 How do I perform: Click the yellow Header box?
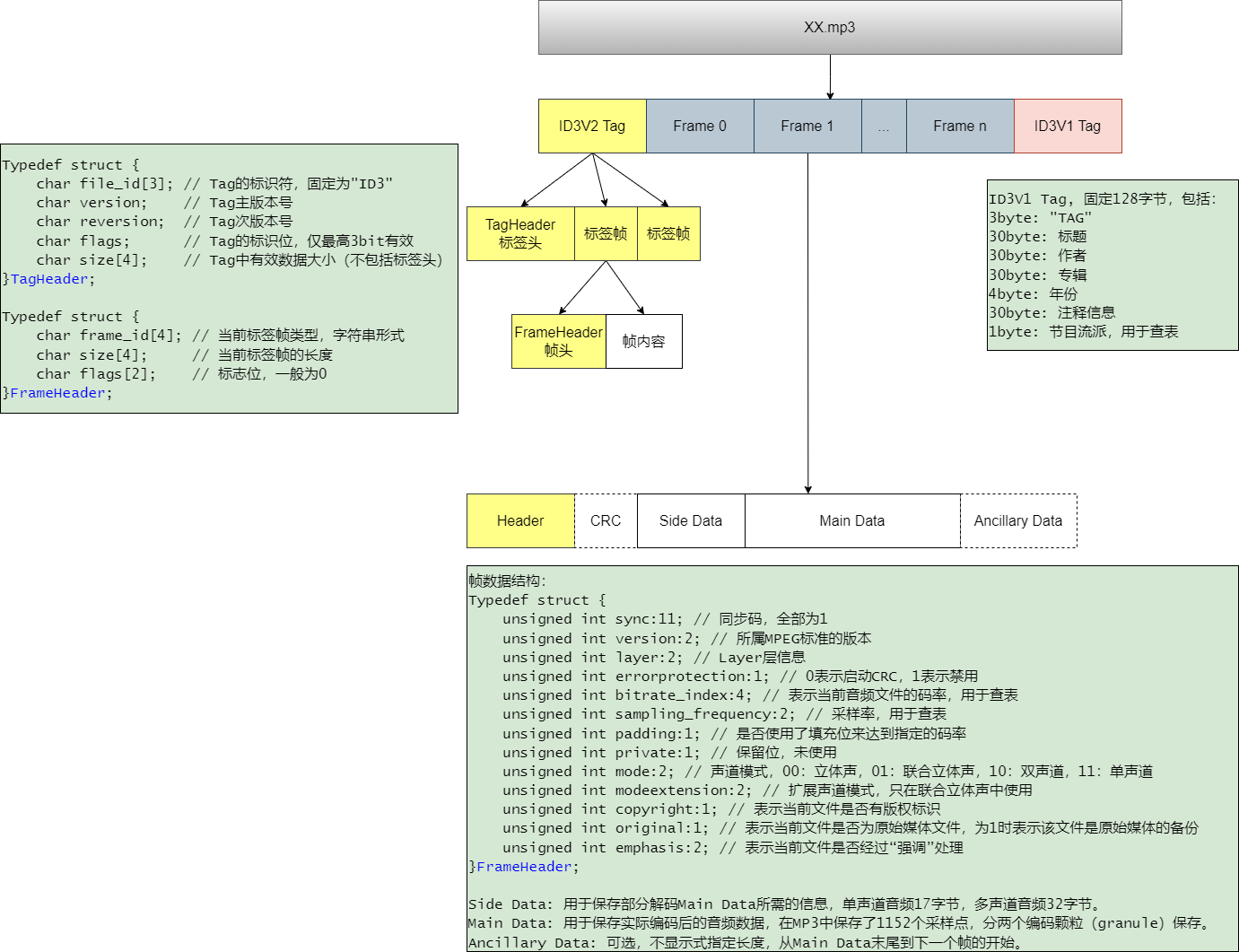point(520,520)
